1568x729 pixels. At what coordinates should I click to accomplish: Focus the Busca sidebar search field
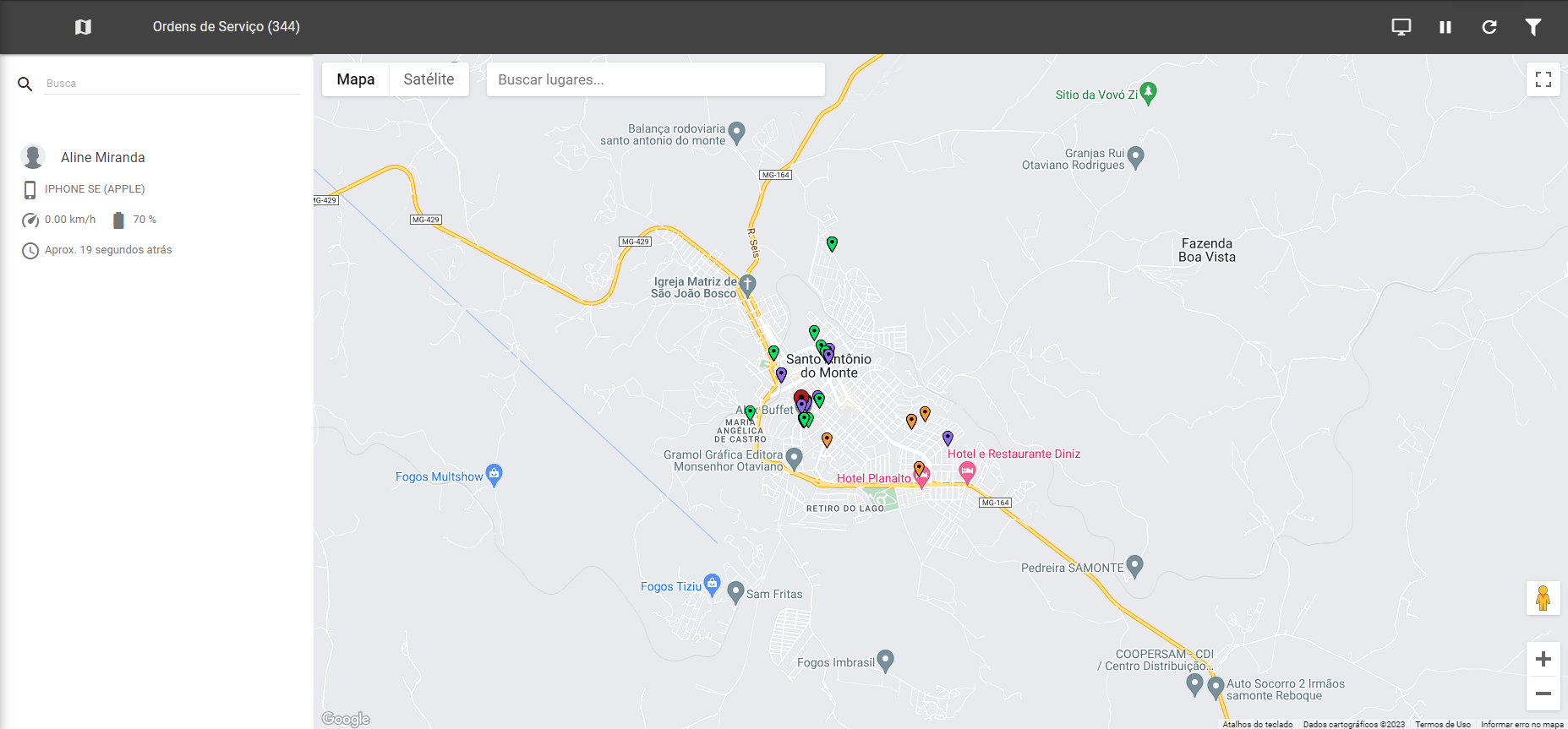click(172, 84)
